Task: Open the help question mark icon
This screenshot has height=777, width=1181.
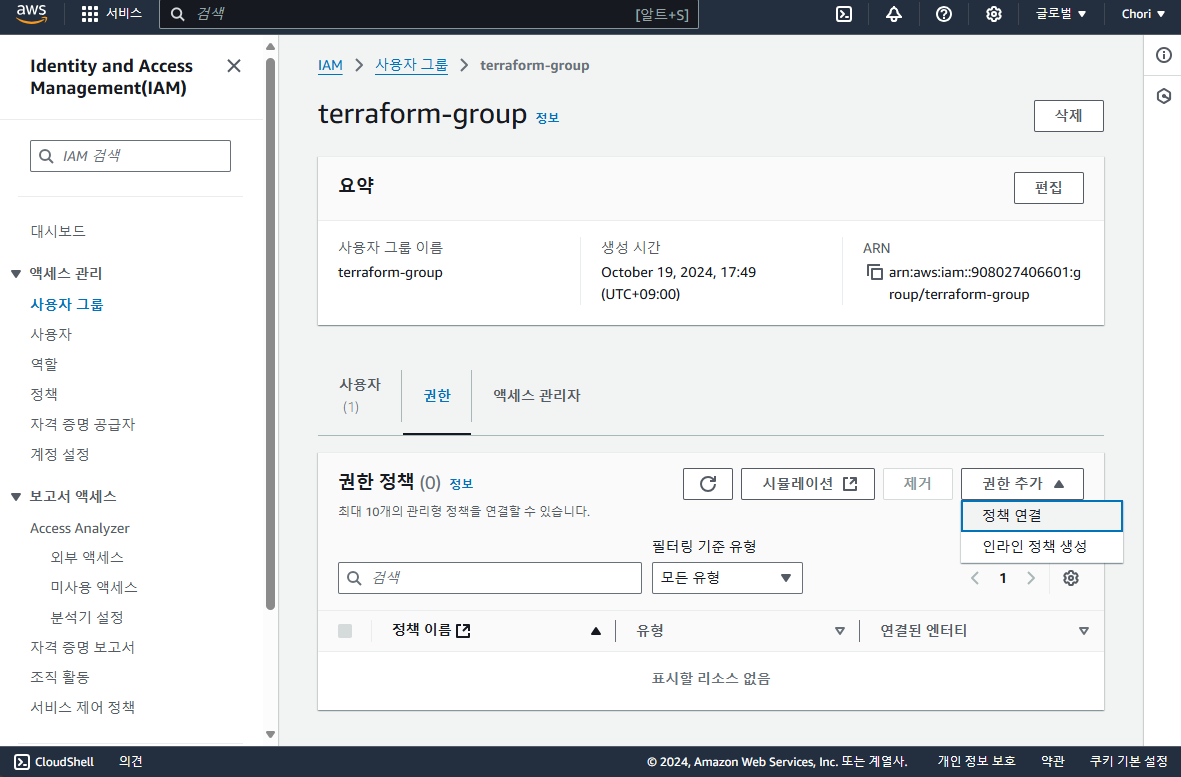Action: click(944, 14)
